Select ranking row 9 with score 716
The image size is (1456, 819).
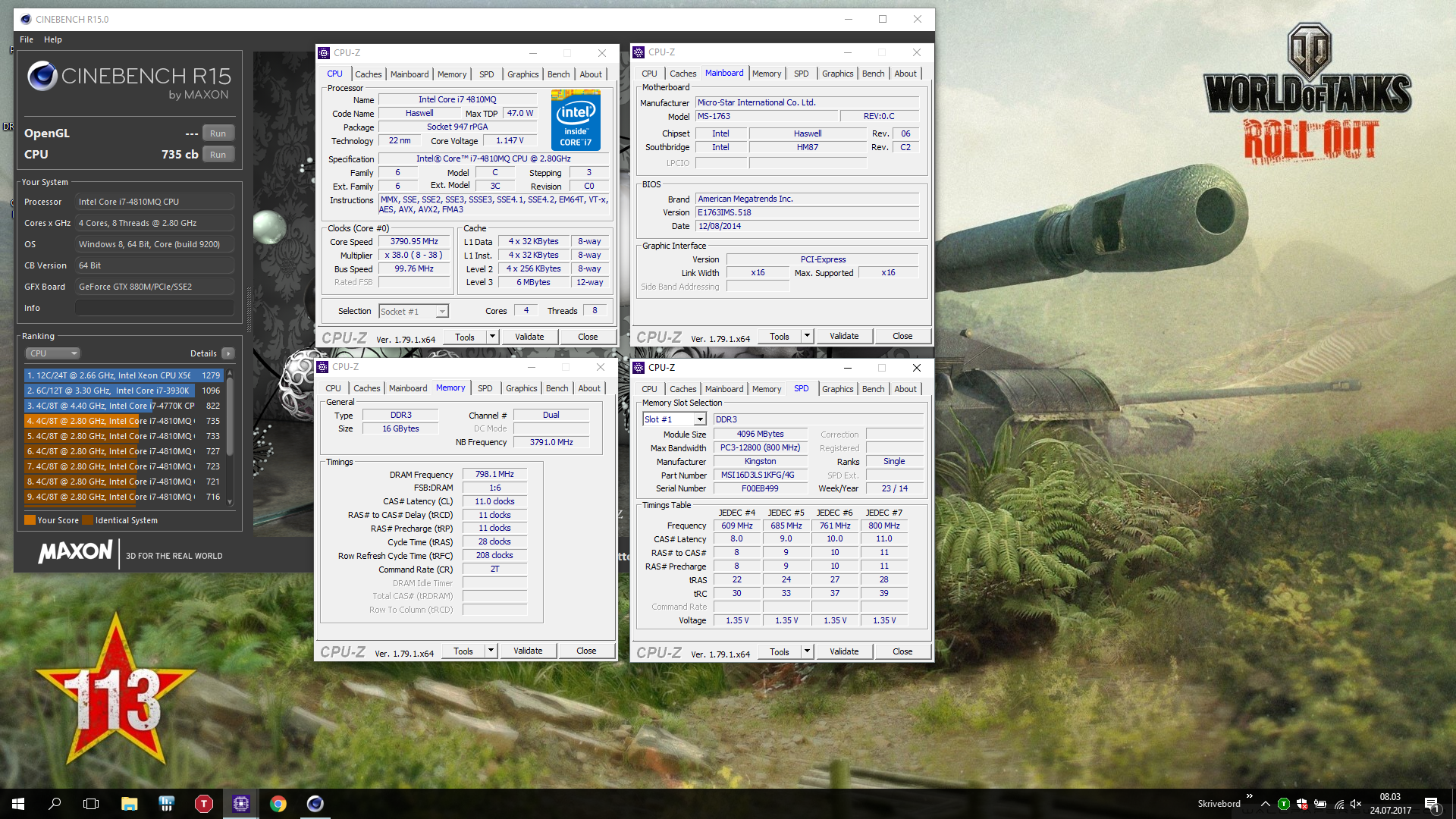pos(124,497)
